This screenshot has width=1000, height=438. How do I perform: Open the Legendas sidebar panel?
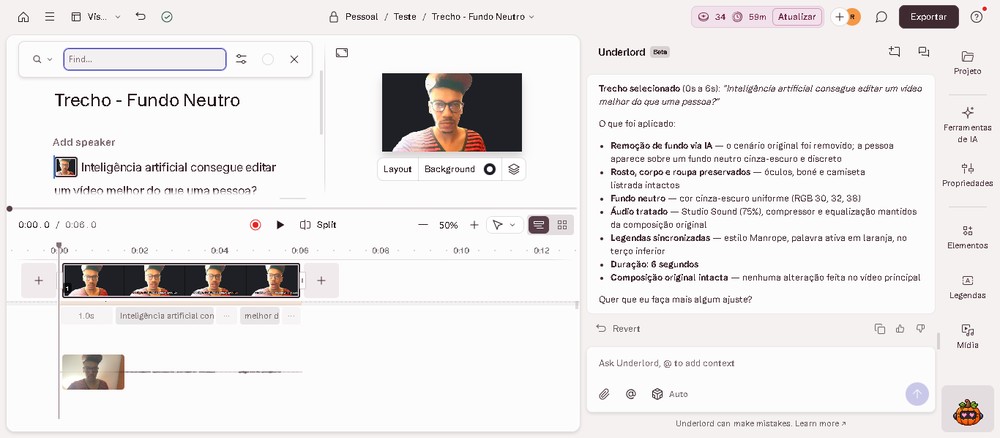tap(967, 287)
